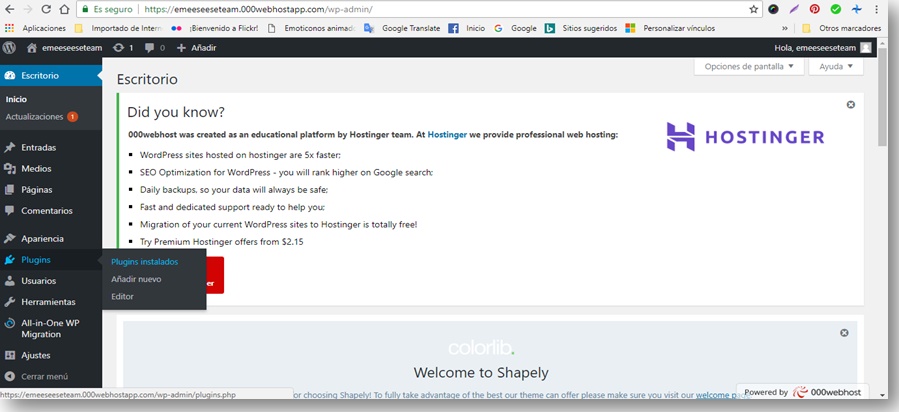Viewport: 899px width, 412px height.
Task: Open the Shapely welcome page link
Action: click(721, 395)
